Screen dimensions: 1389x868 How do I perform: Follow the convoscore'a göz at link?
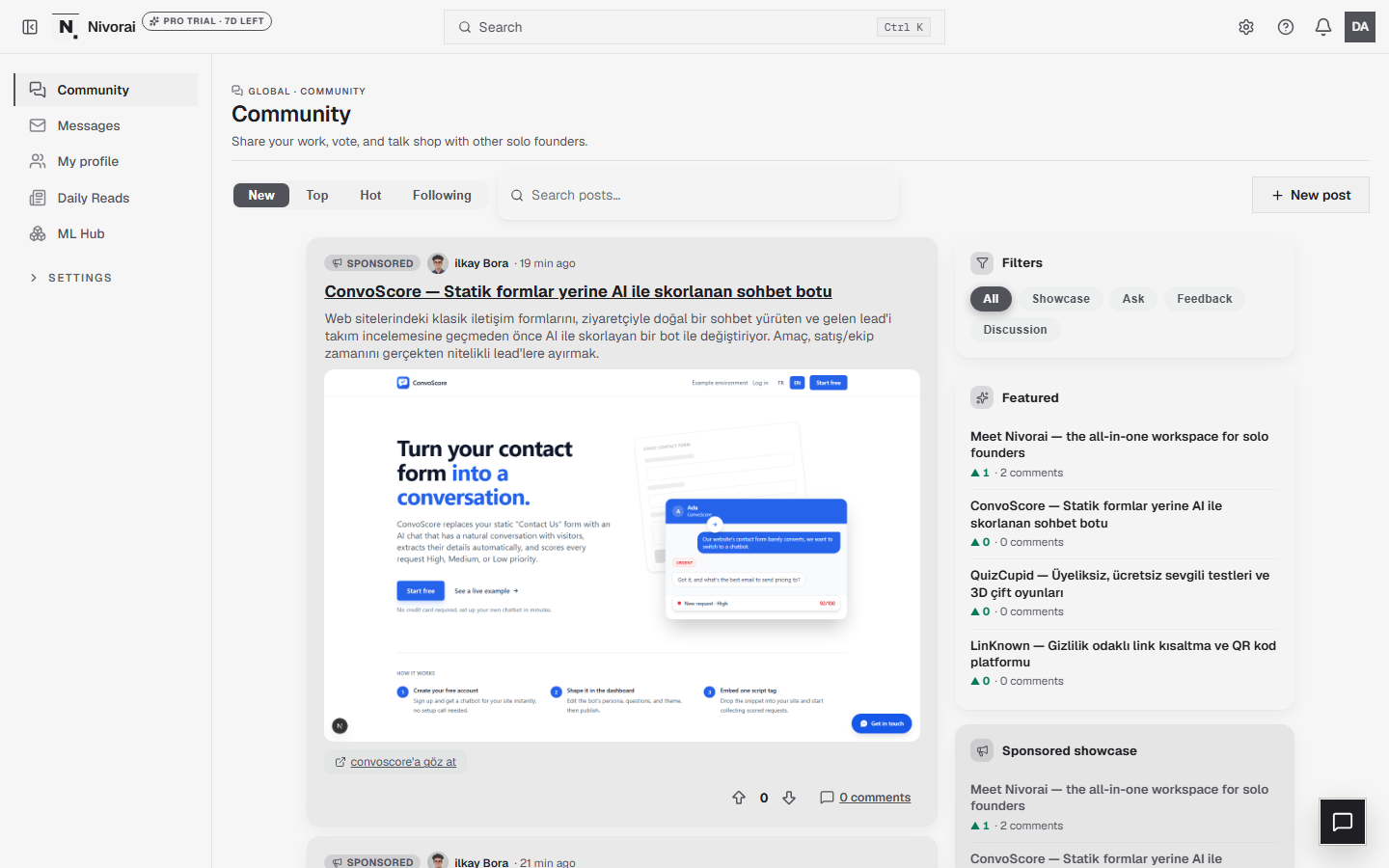(x=395, y=762)
